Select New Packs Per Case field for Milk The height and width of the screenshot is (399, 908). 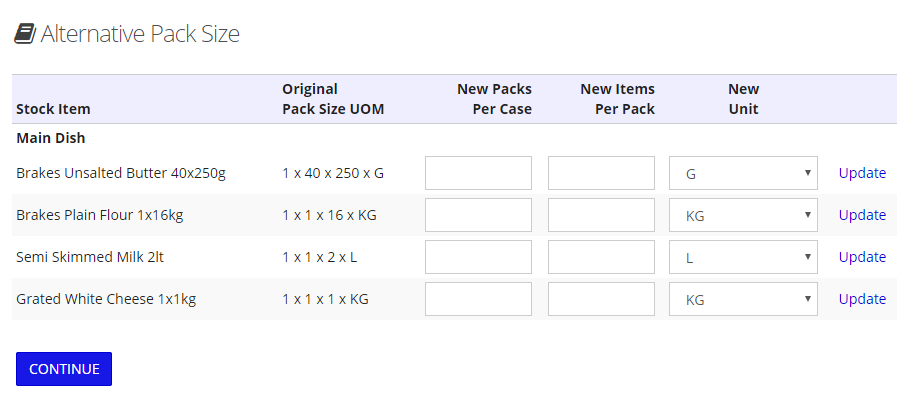[x=478, y=257]
